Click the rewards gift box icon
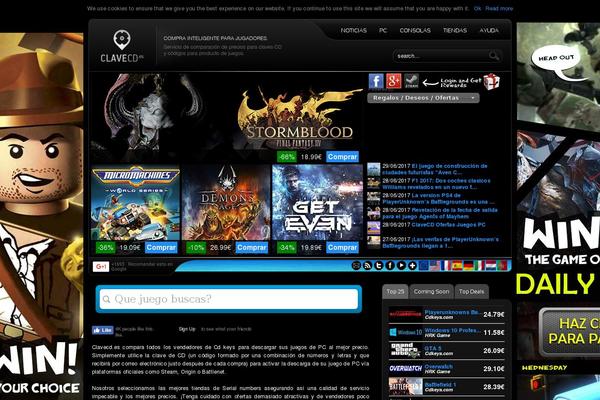This screenshot has height=400, width=600. 491,82
